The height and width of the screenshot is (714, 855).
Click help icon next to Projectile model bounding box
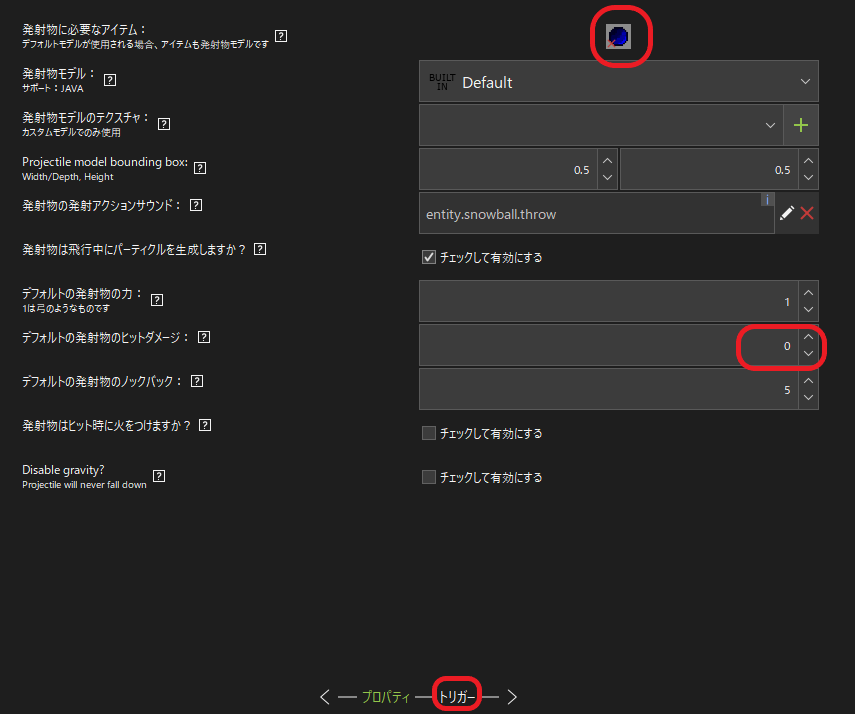[x=199, y=167]
